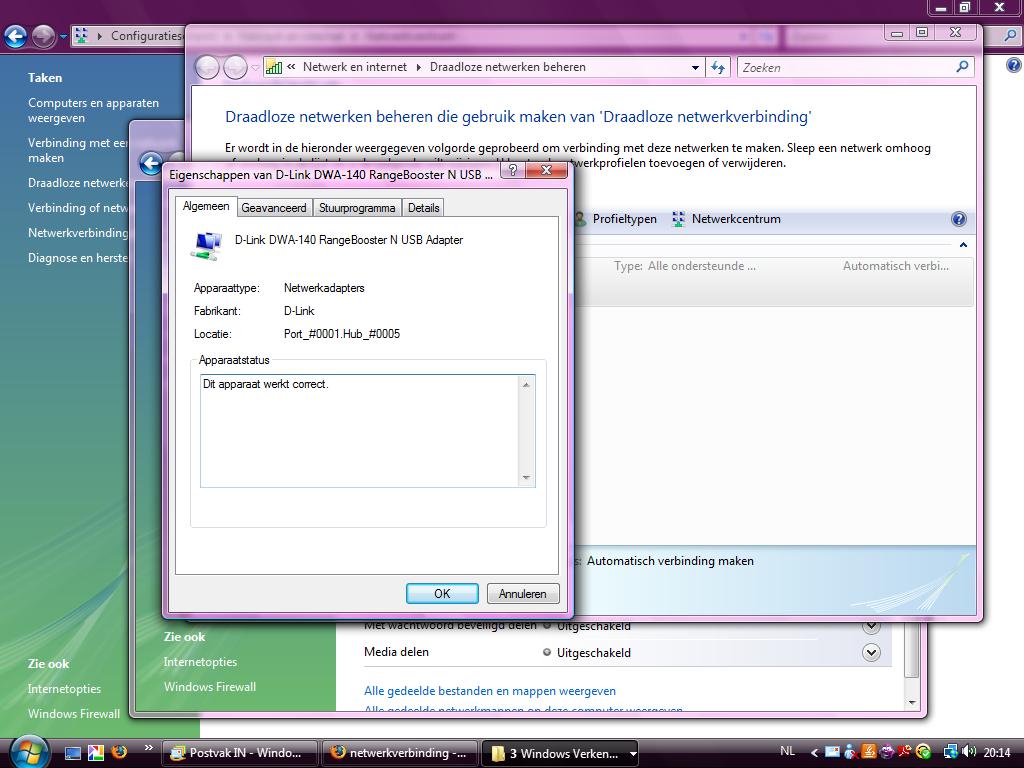Click the signal bars icon in the address bar

[x=274, y=67]
